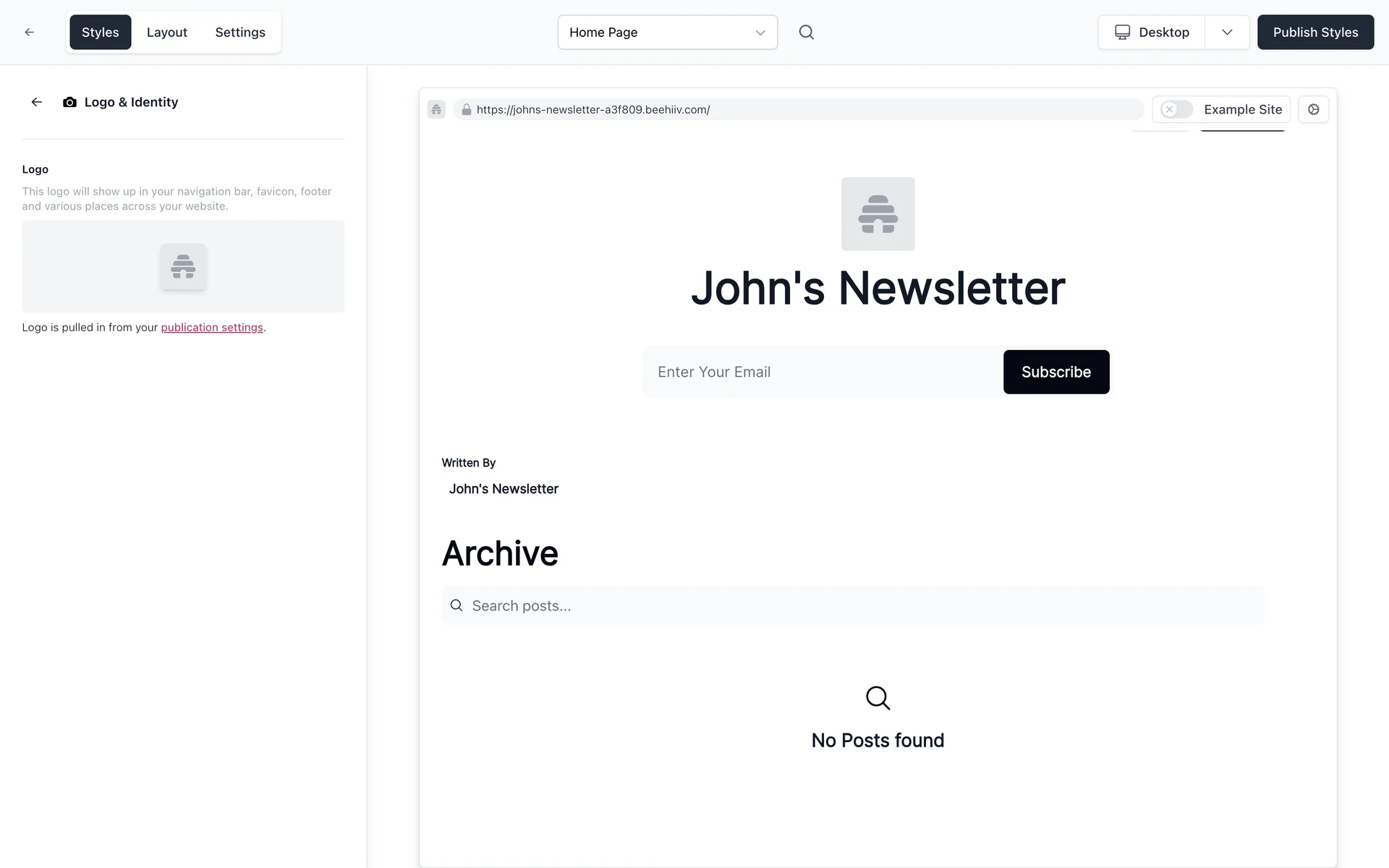
Task: Open the Home Page dropdown
Action: point(667,32)
